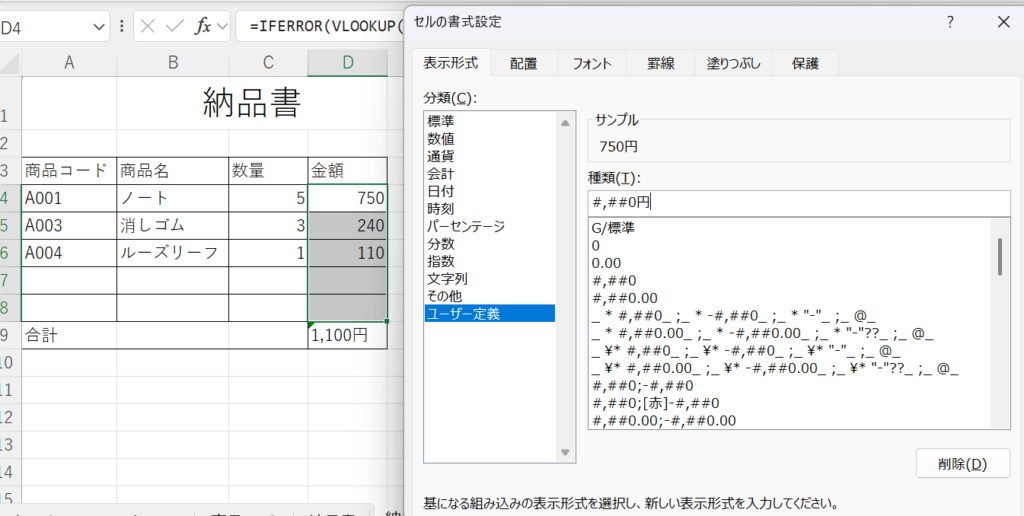Click the select-all corner triangle of sheet
1024x516 pixels.
10,64
